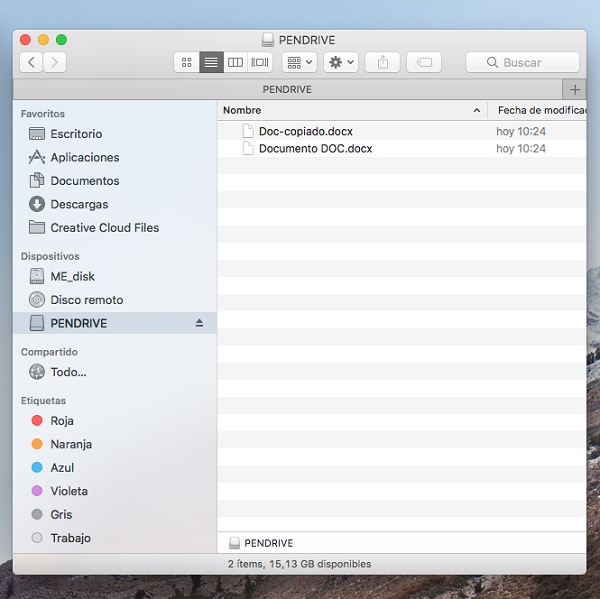Open the arrange items dropdown
Screen dimensions: 600x599
pyautogui.click(x=299, y=62)
